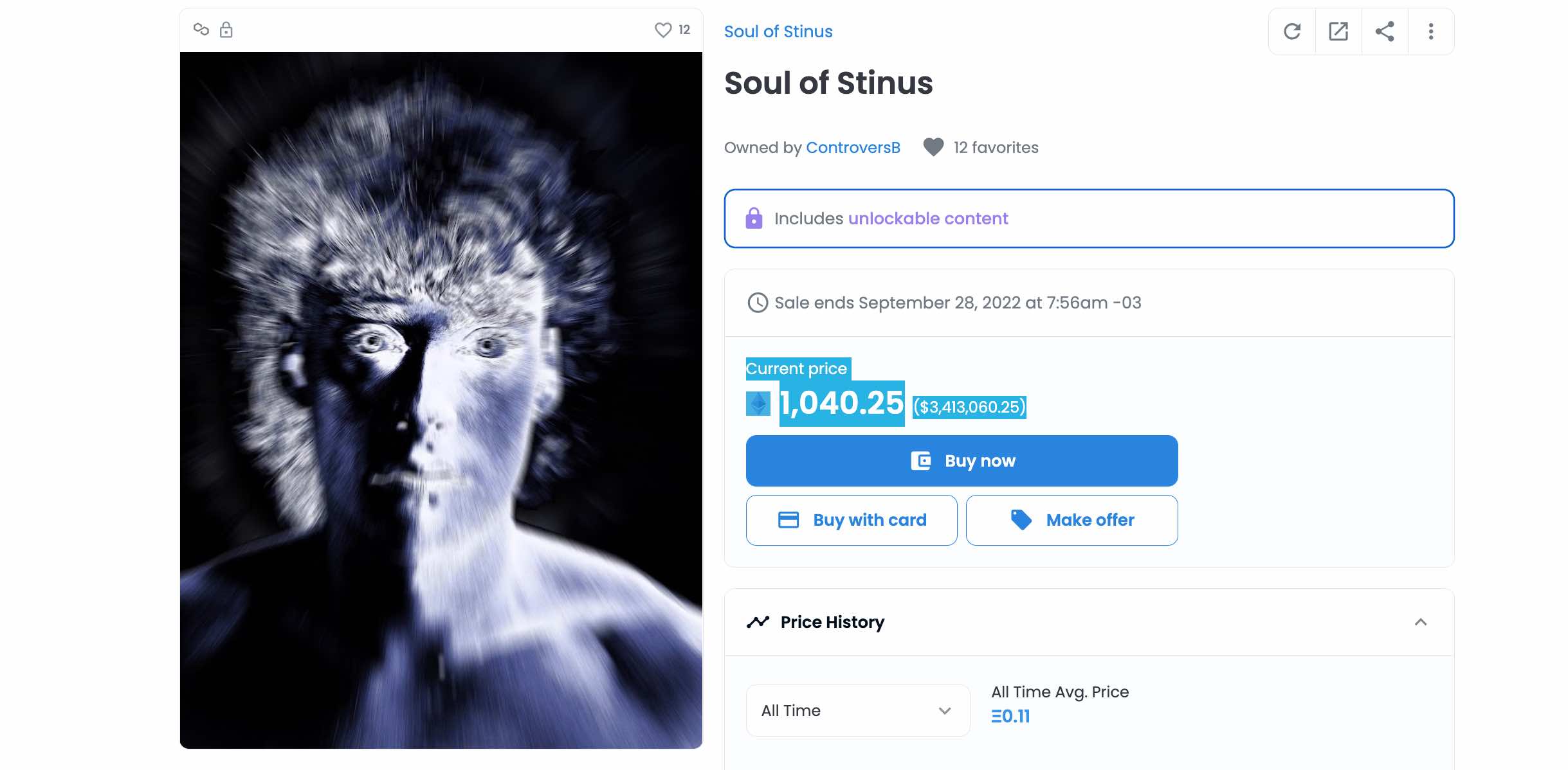This screenshot has width=1568, height=770.
Task: Toggle the filled heart beside 12 favorites
Action: [x=933, y=147]
